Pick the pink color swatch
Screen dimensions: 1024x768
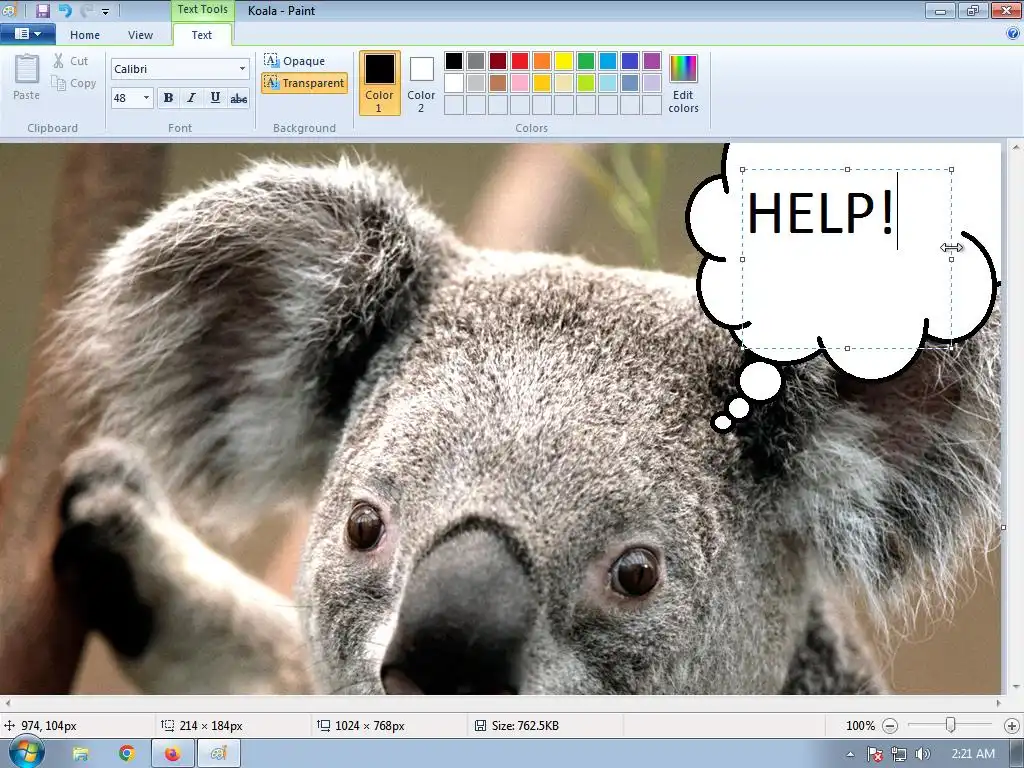tap(520, 83)
